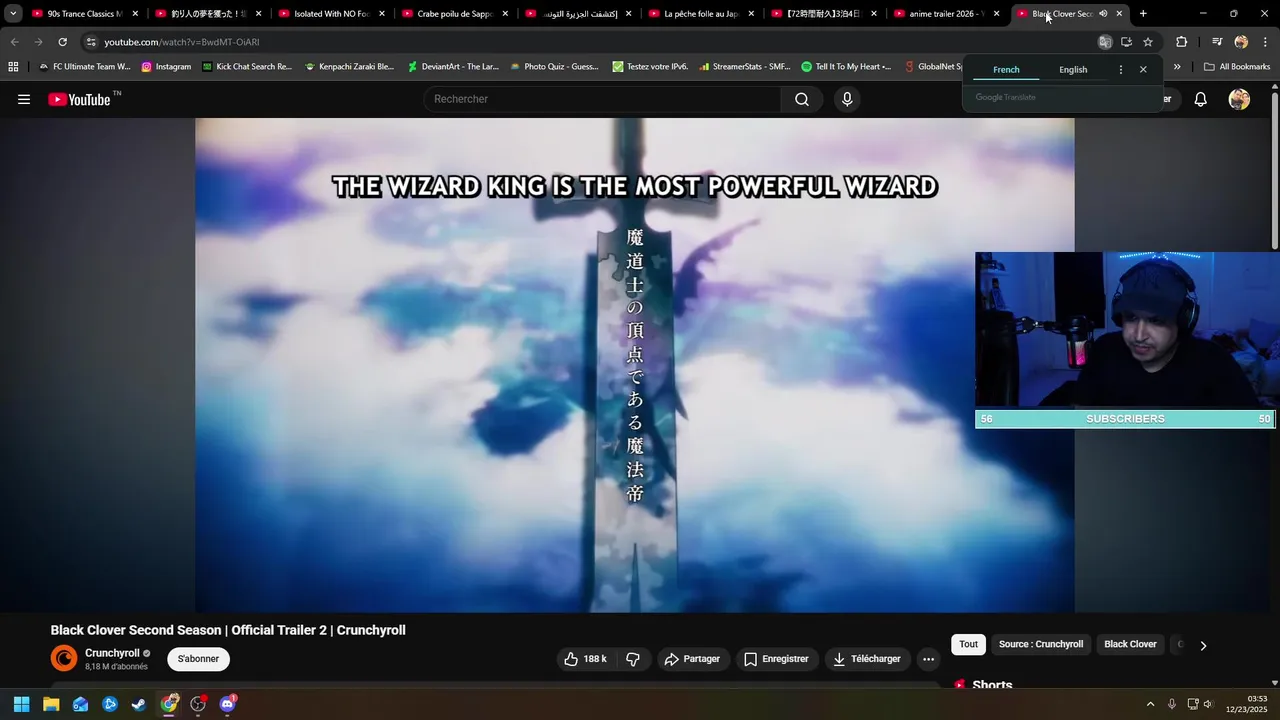Click the Partager share button

[x=692, y=659]
